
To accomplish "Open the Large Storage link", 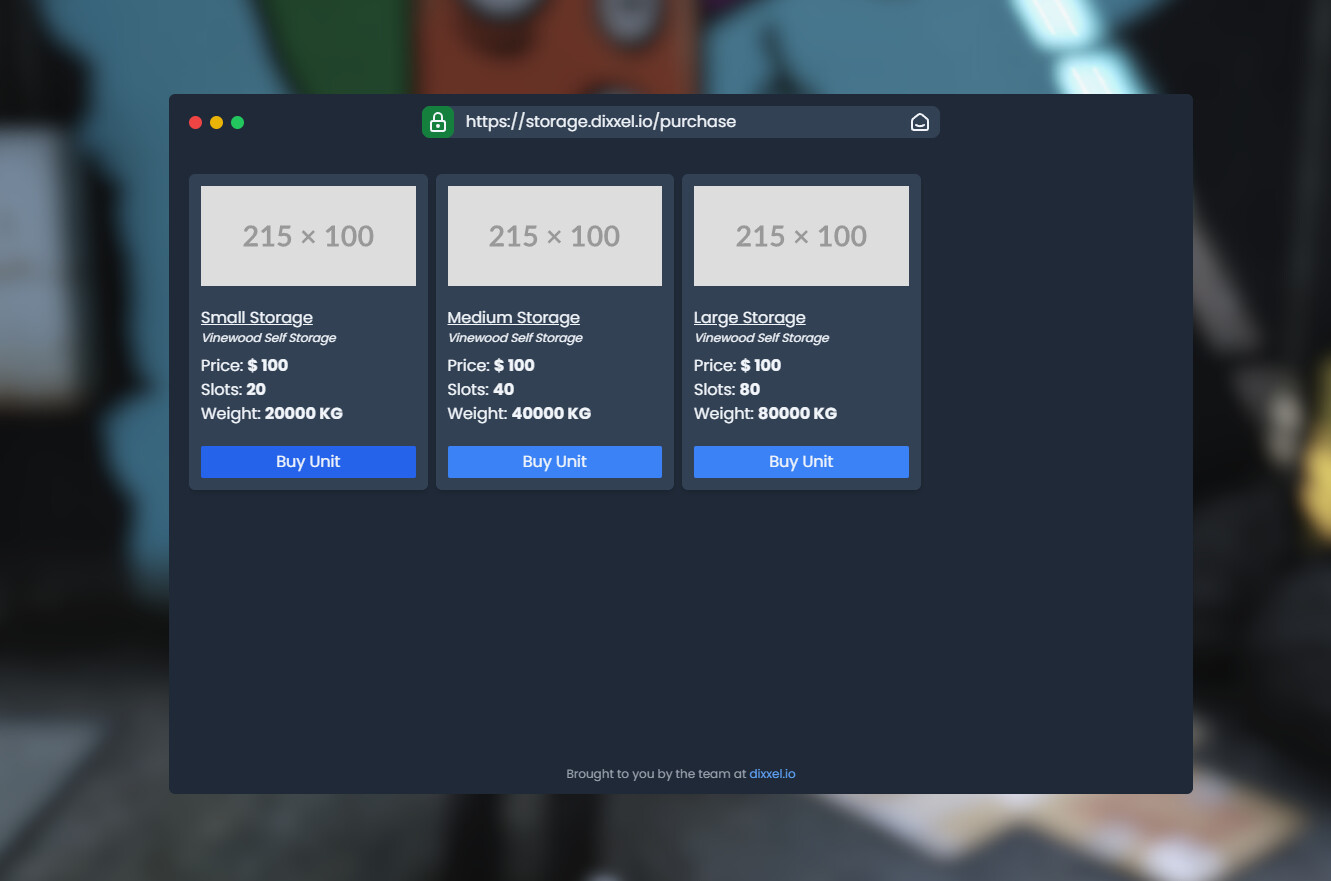I will (749, 317).
